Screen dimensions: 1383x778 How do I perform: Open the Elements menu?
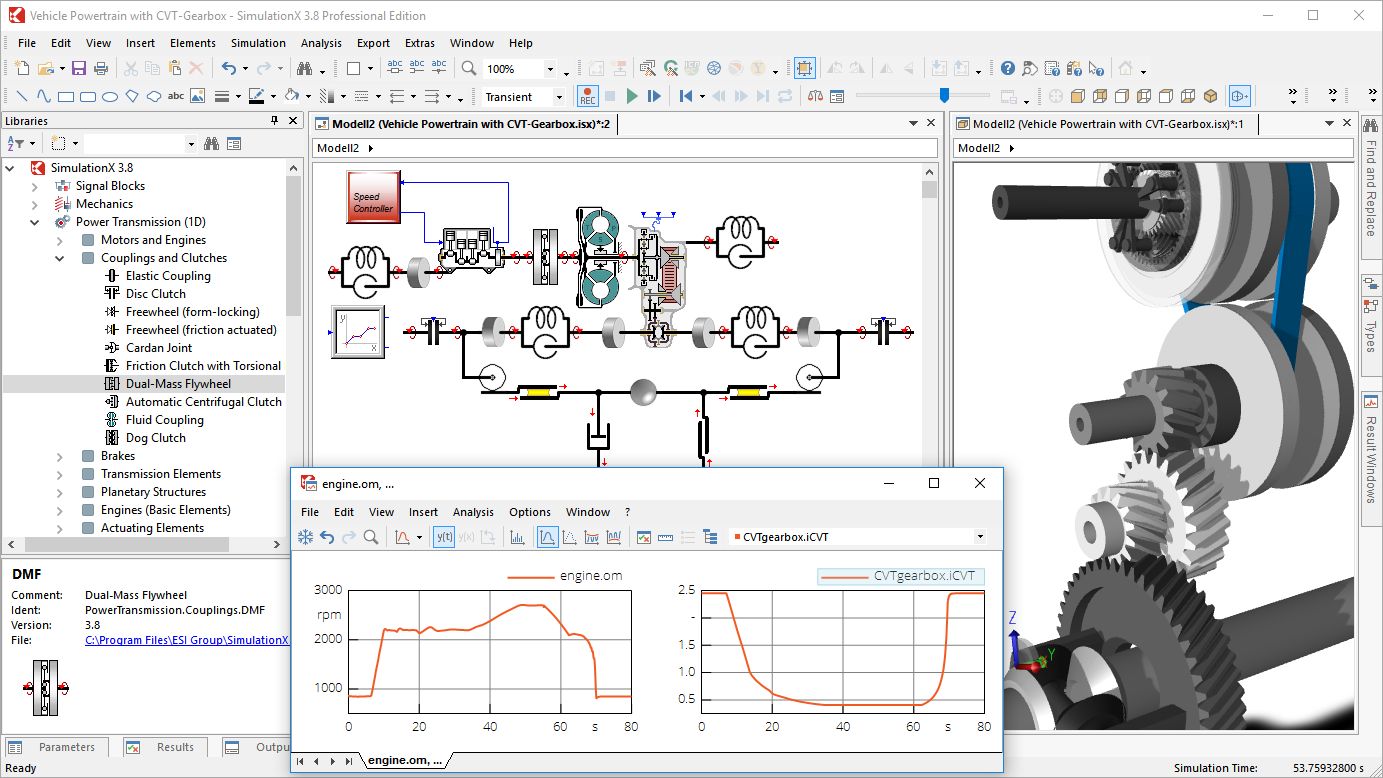pos(193,43)
